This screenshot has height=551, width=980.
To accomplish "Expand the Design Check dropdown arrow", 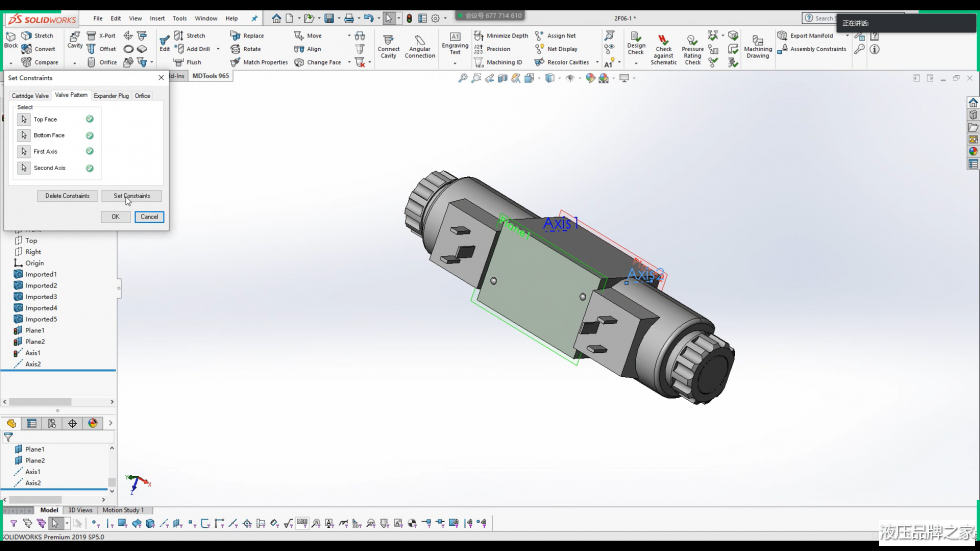I will tap(636, 62).
